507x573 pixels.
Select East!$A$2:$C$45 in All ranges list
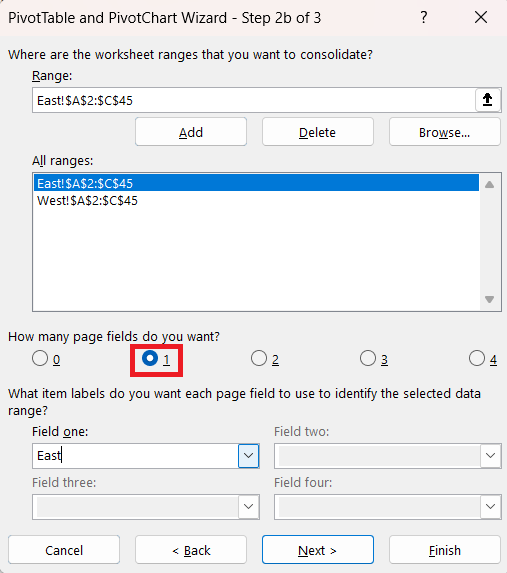tap(256, 183)
